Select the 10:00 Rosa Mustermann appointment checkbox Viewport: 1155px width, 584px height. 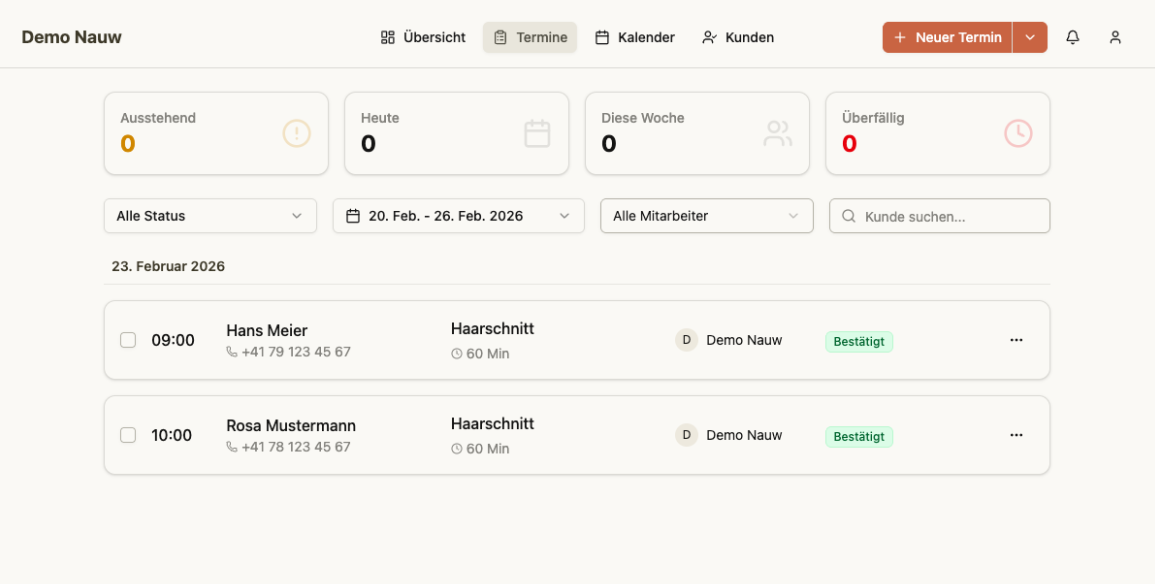[x=128, y=435]
